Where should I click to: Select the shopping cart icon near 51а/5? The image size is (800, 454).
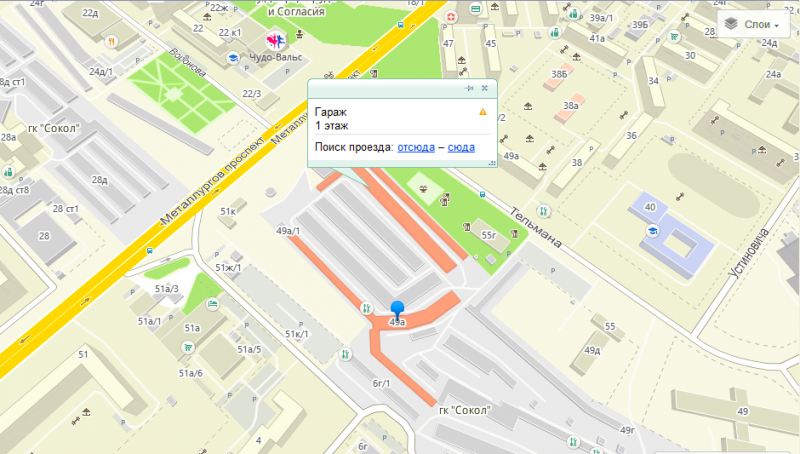[x=188, y=347]
